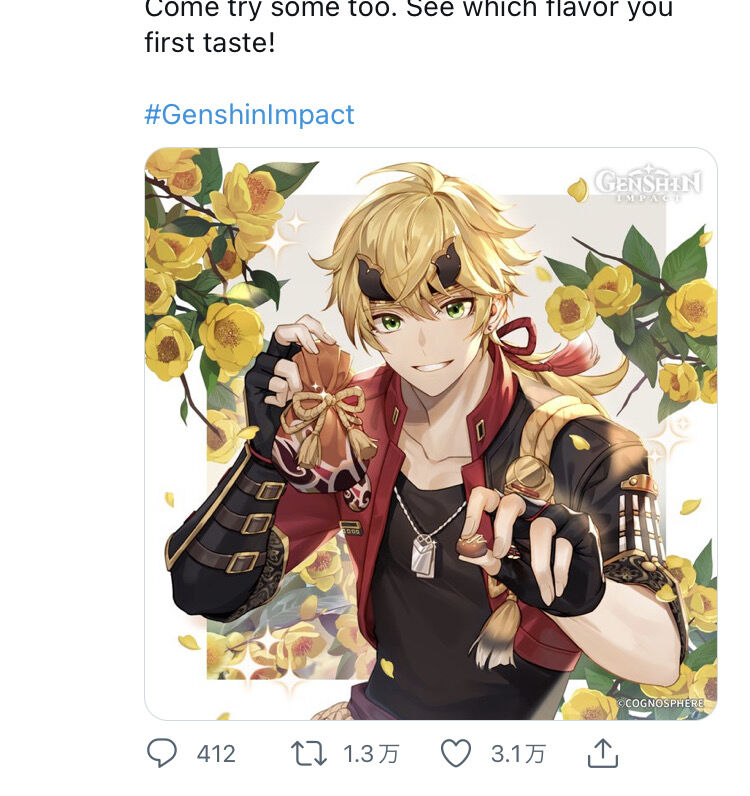The height and width of the screenshot is (796, 750).
Task: Open the #GenshinImpact hashtag link
Action: (249, 114)
